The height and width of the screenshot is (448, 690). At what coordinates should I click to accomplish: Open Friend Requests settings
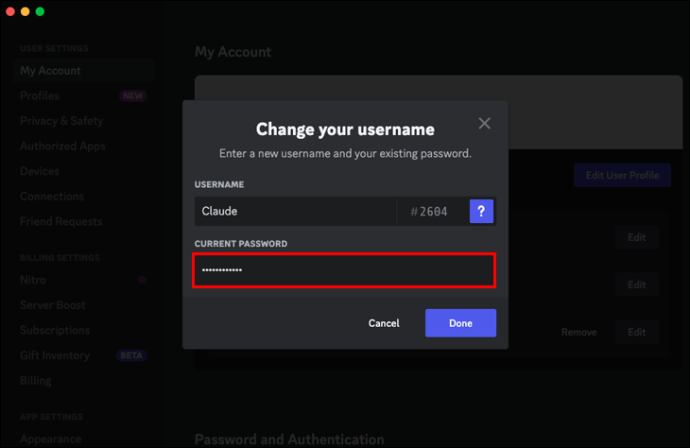61,221
